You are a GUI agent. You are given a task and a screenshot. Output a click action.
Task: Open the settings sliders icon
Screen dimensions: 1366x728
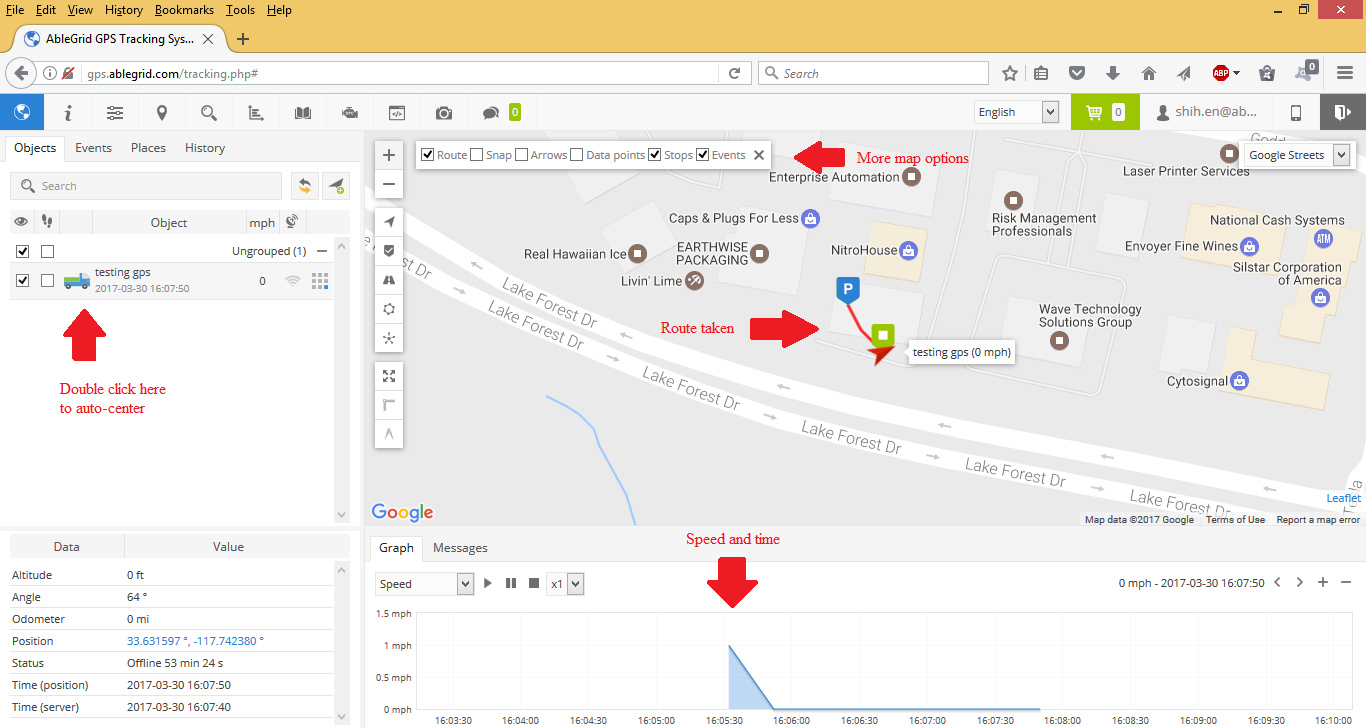coord(115,113)
